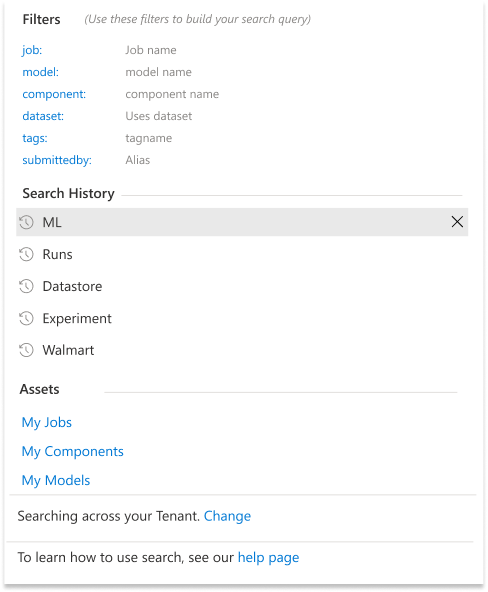
Task: Click the history icon next to Datastore
Action: pyautogui.click(x=26, y=286)
